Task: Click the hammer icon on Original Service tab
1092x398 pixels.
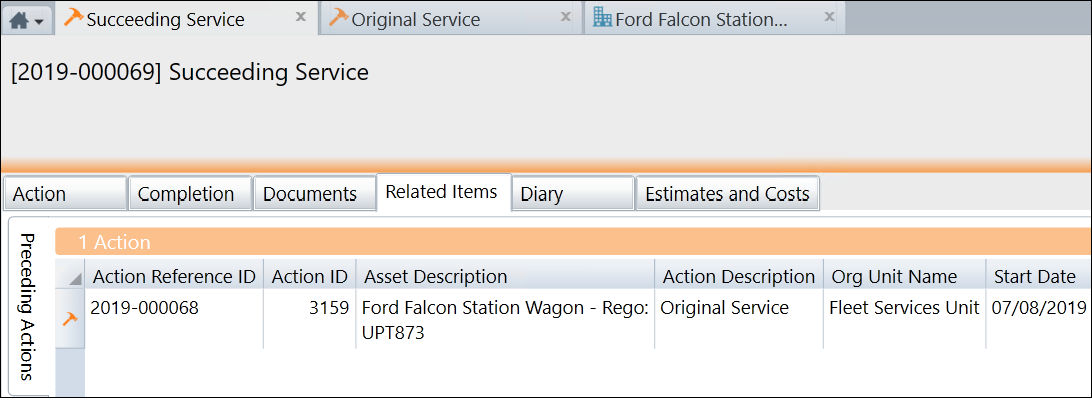Action: (338, 17)
